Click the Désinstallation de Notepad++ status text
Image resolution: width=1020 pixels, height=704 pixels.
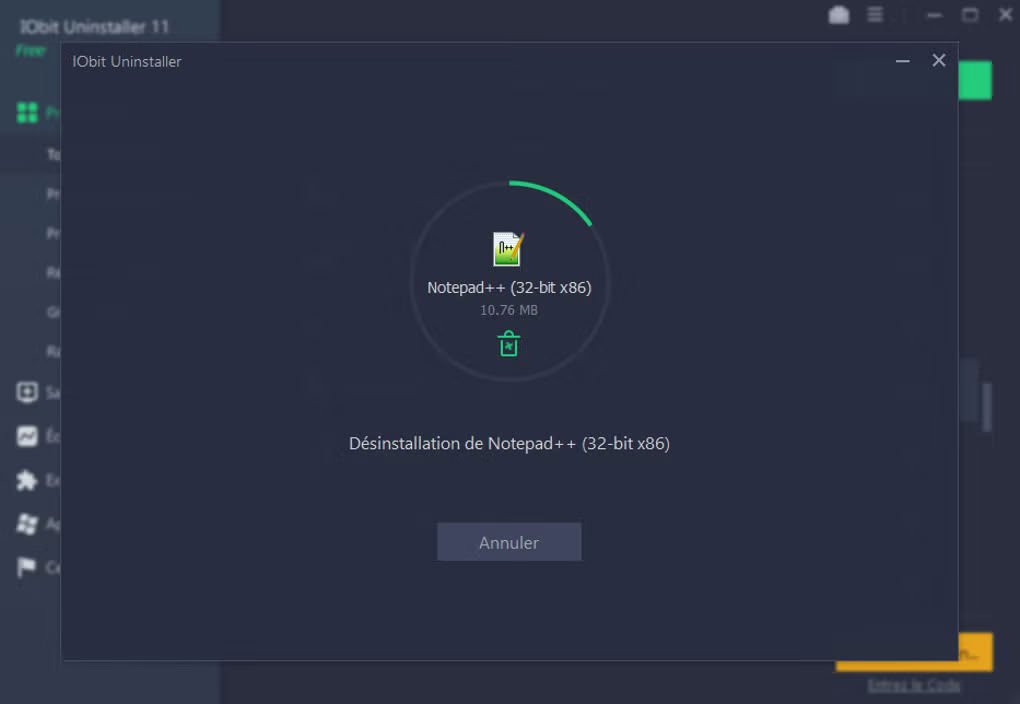coord(509,443)
